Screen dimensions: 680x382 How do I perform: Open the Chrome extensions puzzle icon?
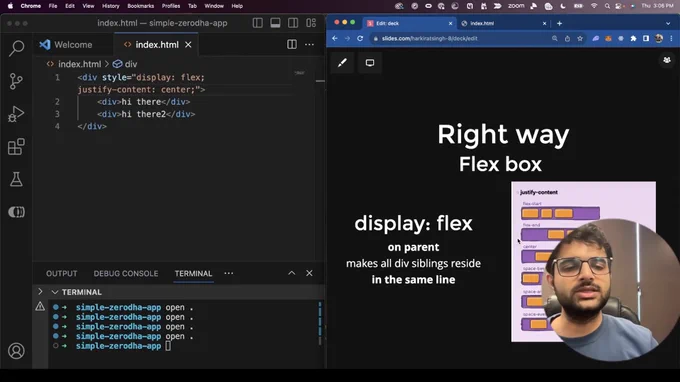633,38
